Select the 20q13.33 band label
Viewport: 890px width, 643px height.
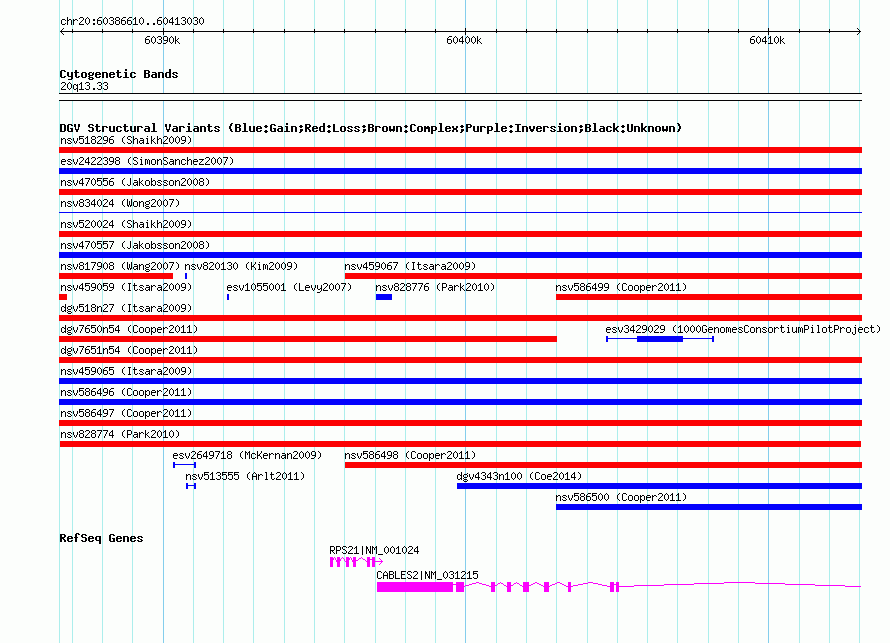pyautogui.click(x=84, y=86)
